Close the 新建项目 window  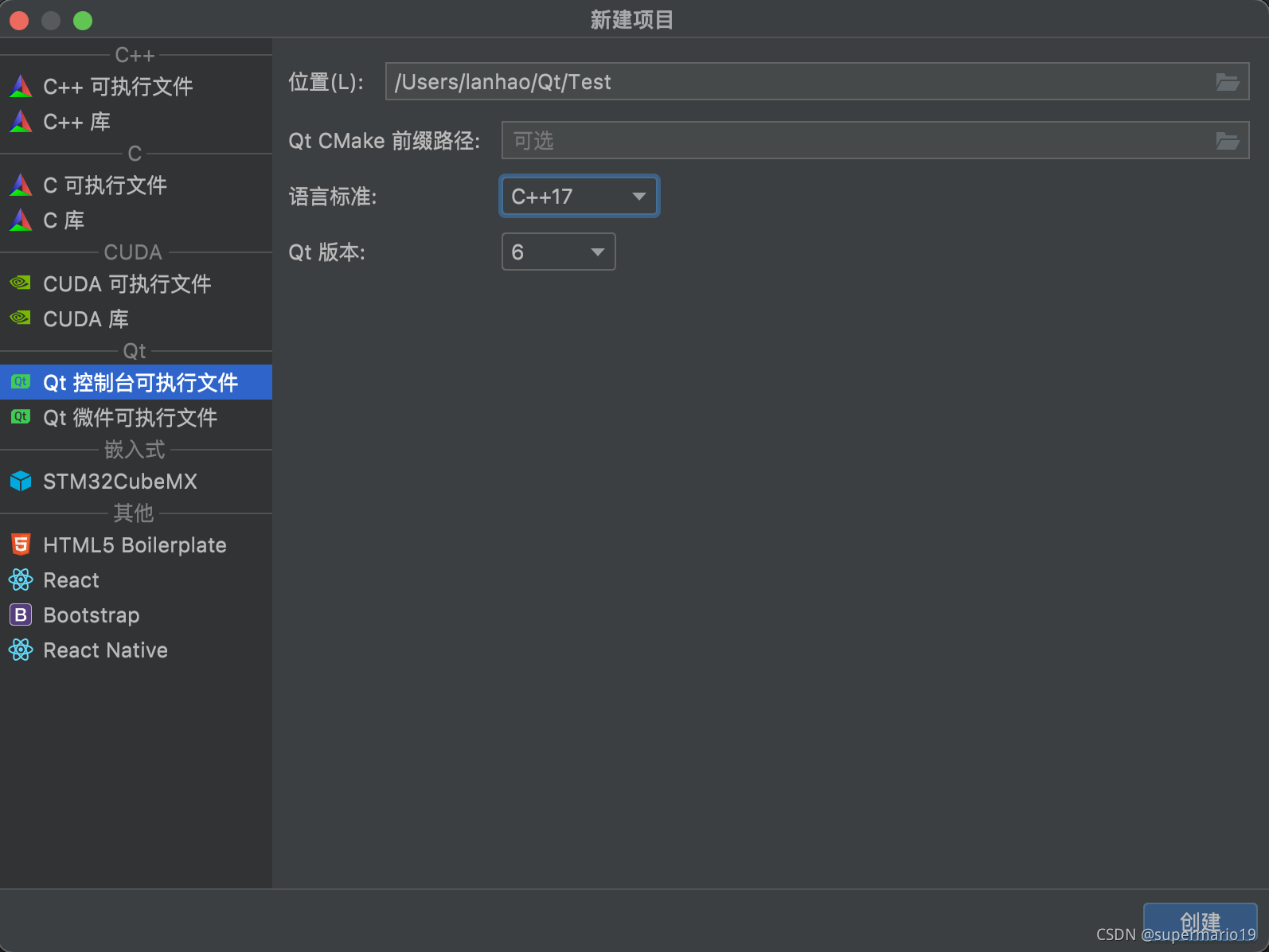click(x=19, y=20)
